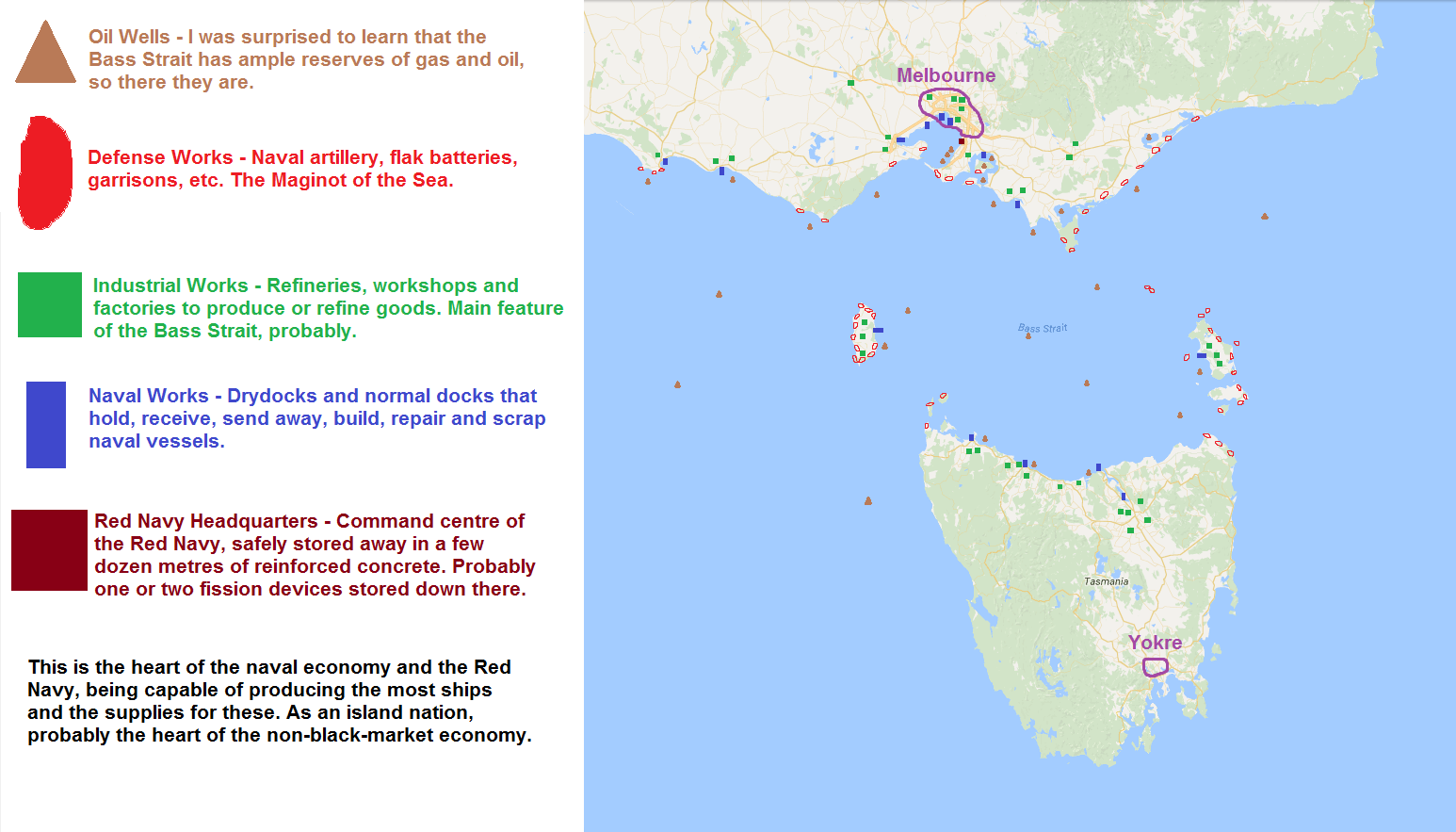The image size is (1456, 832).
Task: Click the Bass Strait map label
Action: tap(1043, 328)
